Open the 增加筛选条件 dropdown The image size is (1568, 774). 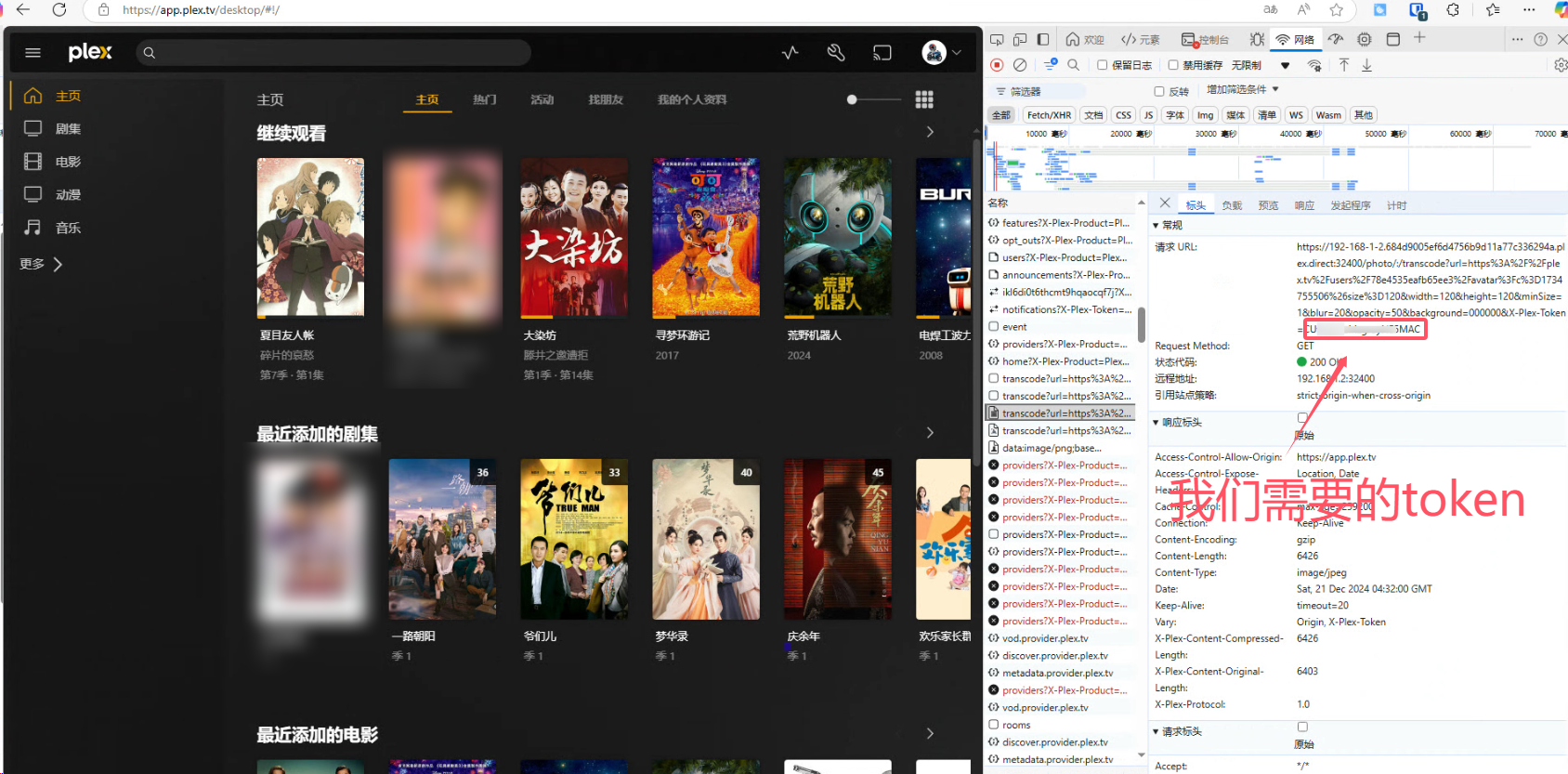click(1243, 89)
